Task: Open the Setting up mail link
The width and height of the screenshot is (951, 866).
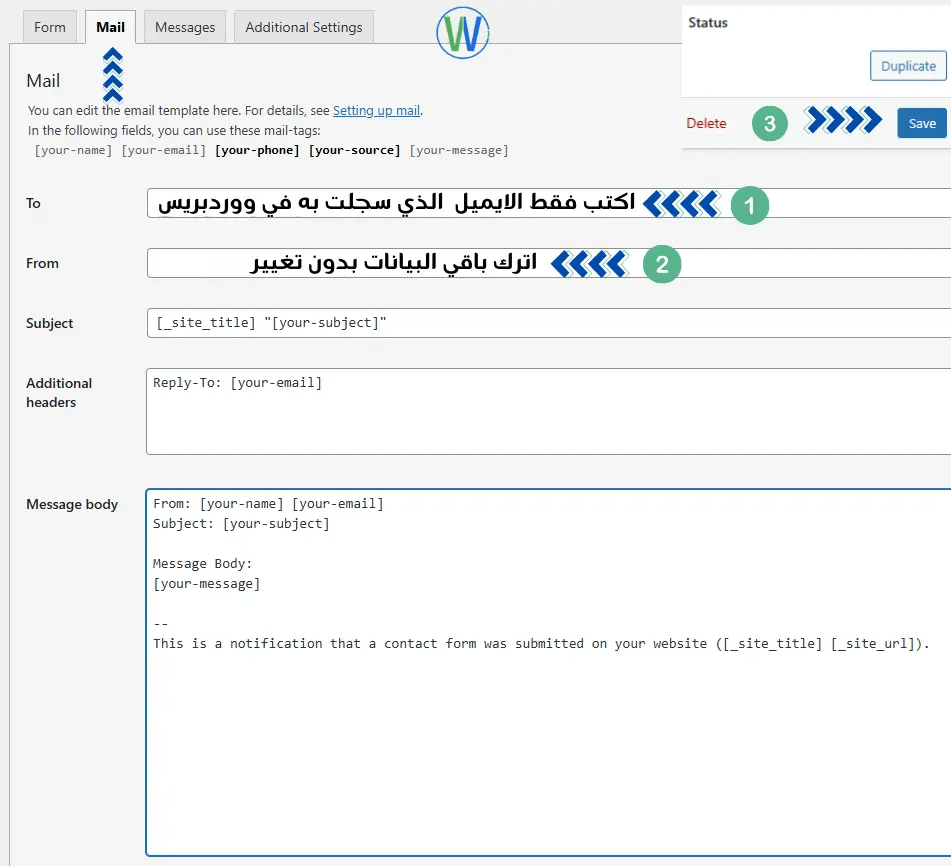Action: pos(376,111)
